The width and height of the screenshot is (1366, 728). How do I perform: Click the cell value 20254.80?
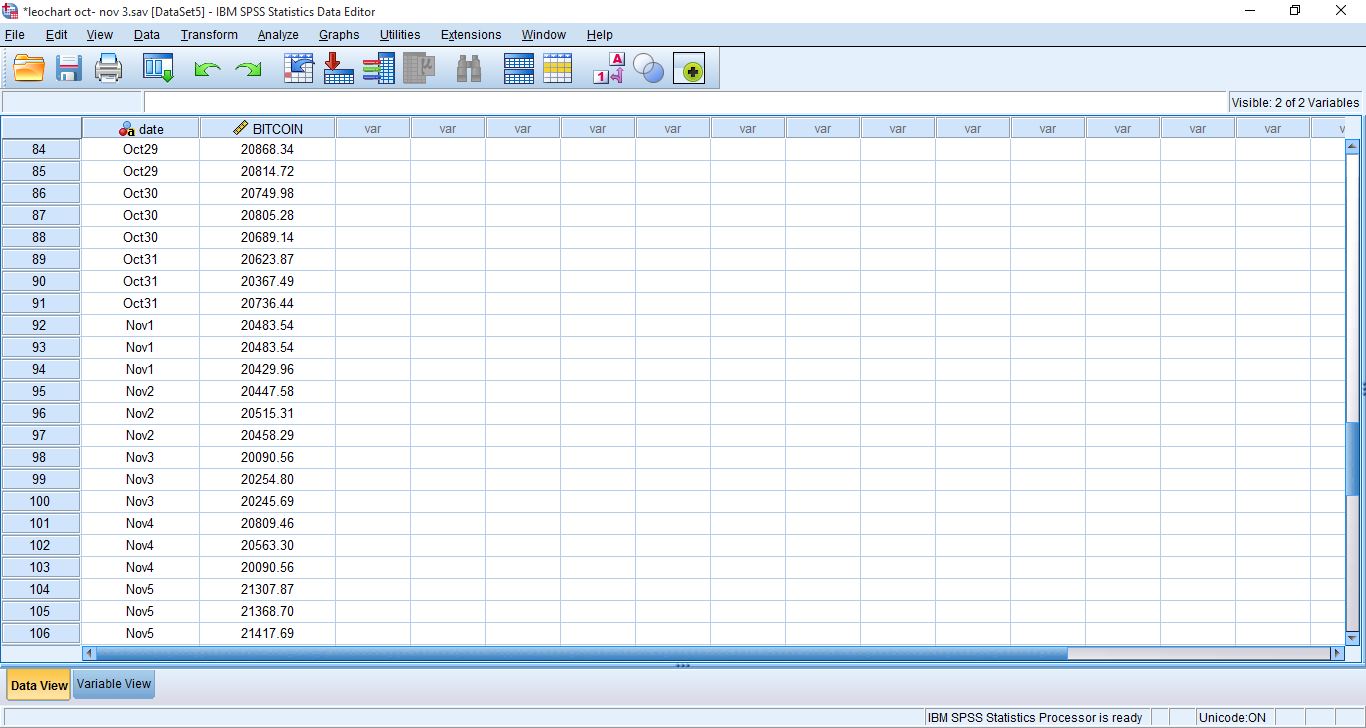pos(267,479)
